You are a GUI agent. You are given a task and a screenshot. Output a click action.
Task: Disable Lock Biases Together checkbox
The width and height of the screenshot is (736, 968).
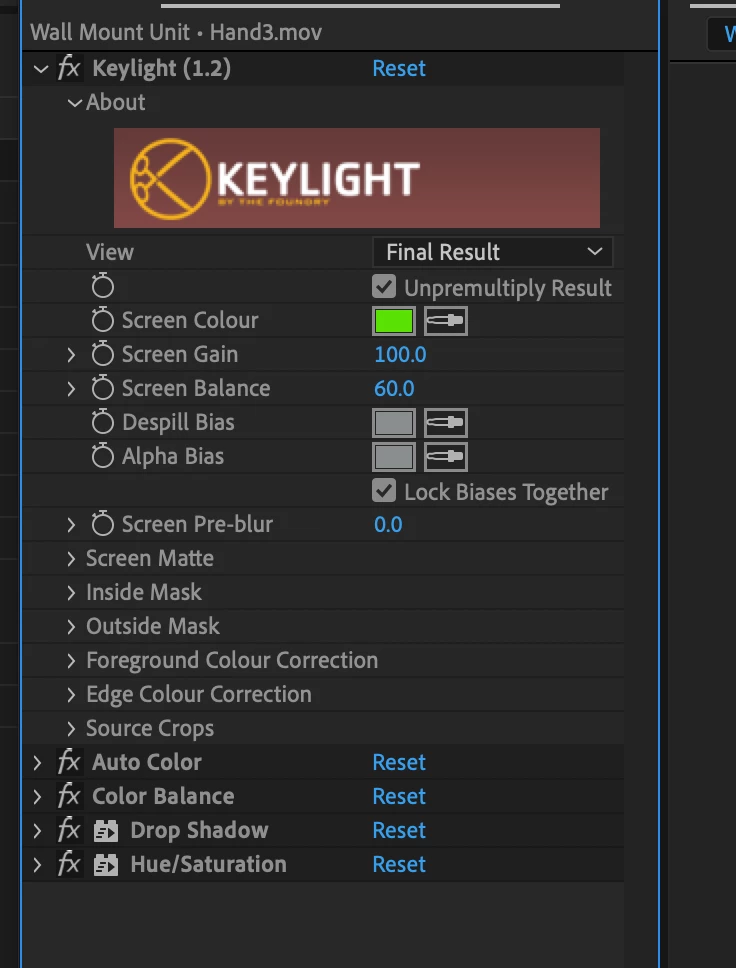pos(384,491)
